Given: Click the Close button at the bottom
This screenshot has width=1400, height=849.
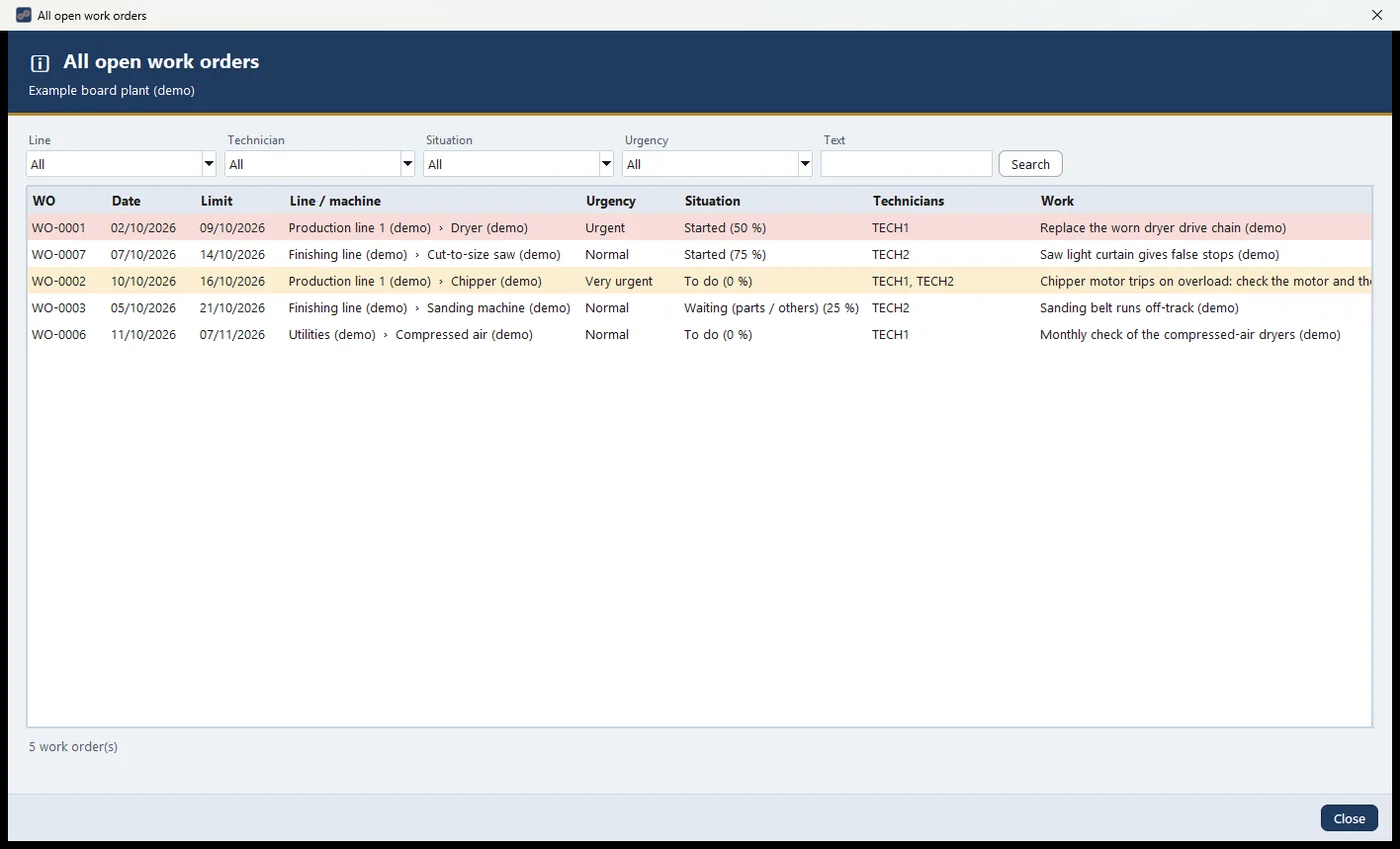Looking at the screenshot, I should tap(1349, 818).
